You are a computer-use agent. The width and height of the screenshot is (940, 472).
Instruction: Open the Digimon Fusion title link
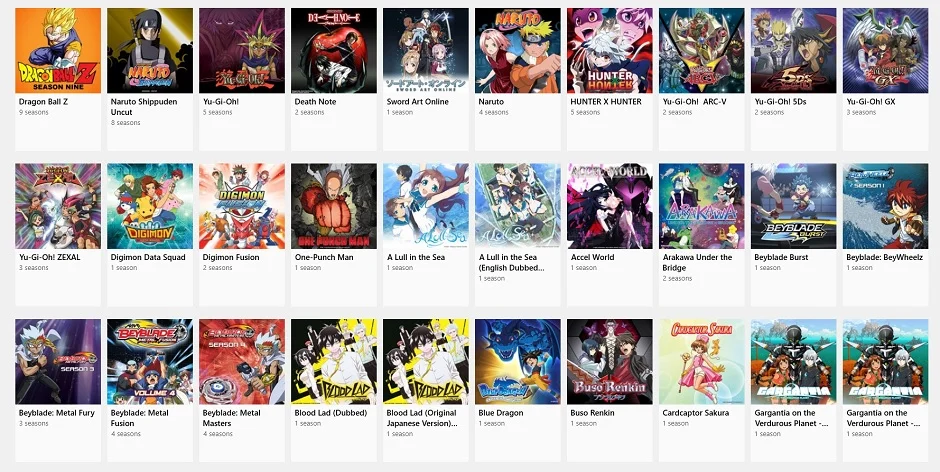[x=231, y=257]
